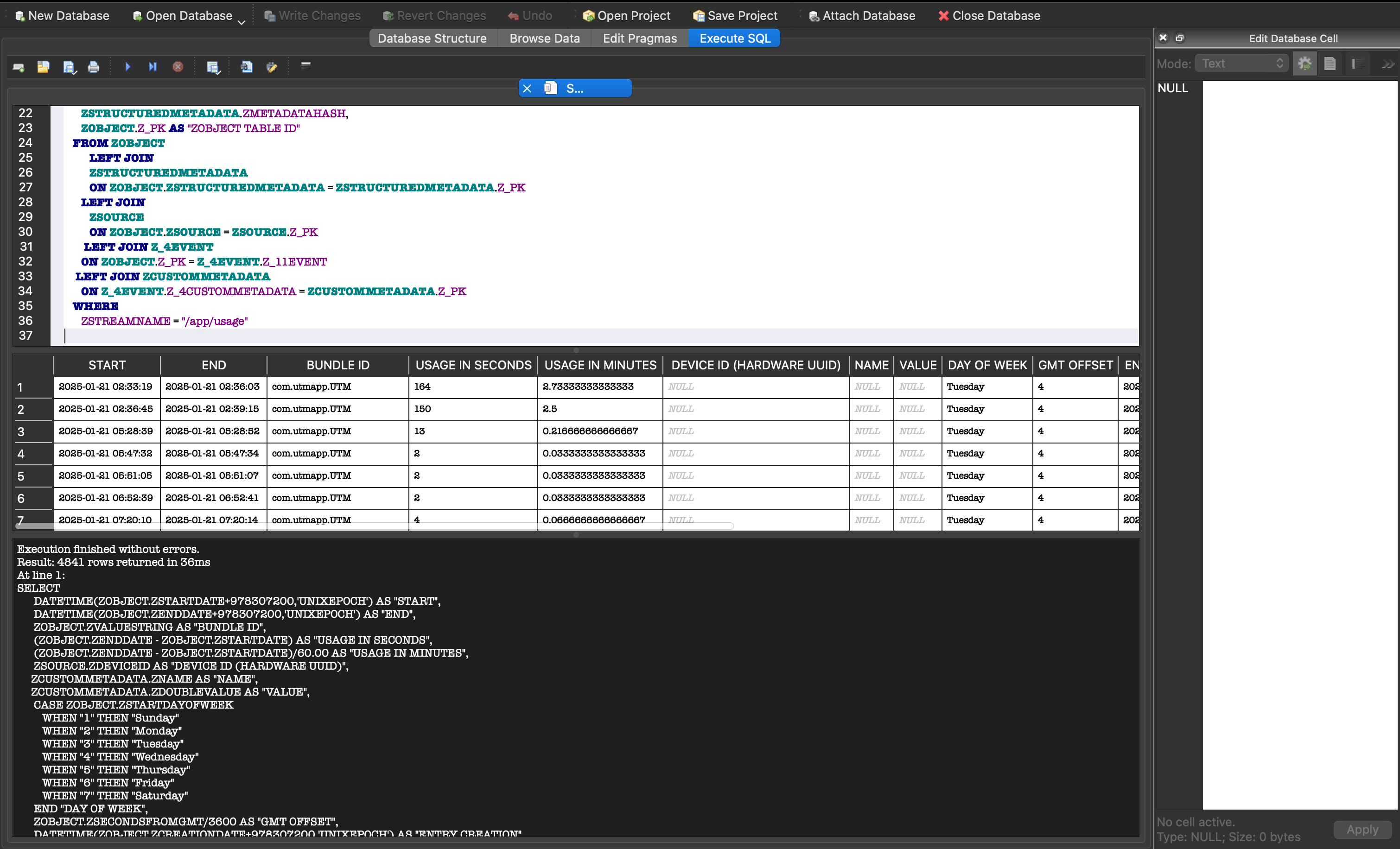Expand hidden cell editor tools chevron
This screenshot has width=1400, height=849.
[x=1387, y=64]
